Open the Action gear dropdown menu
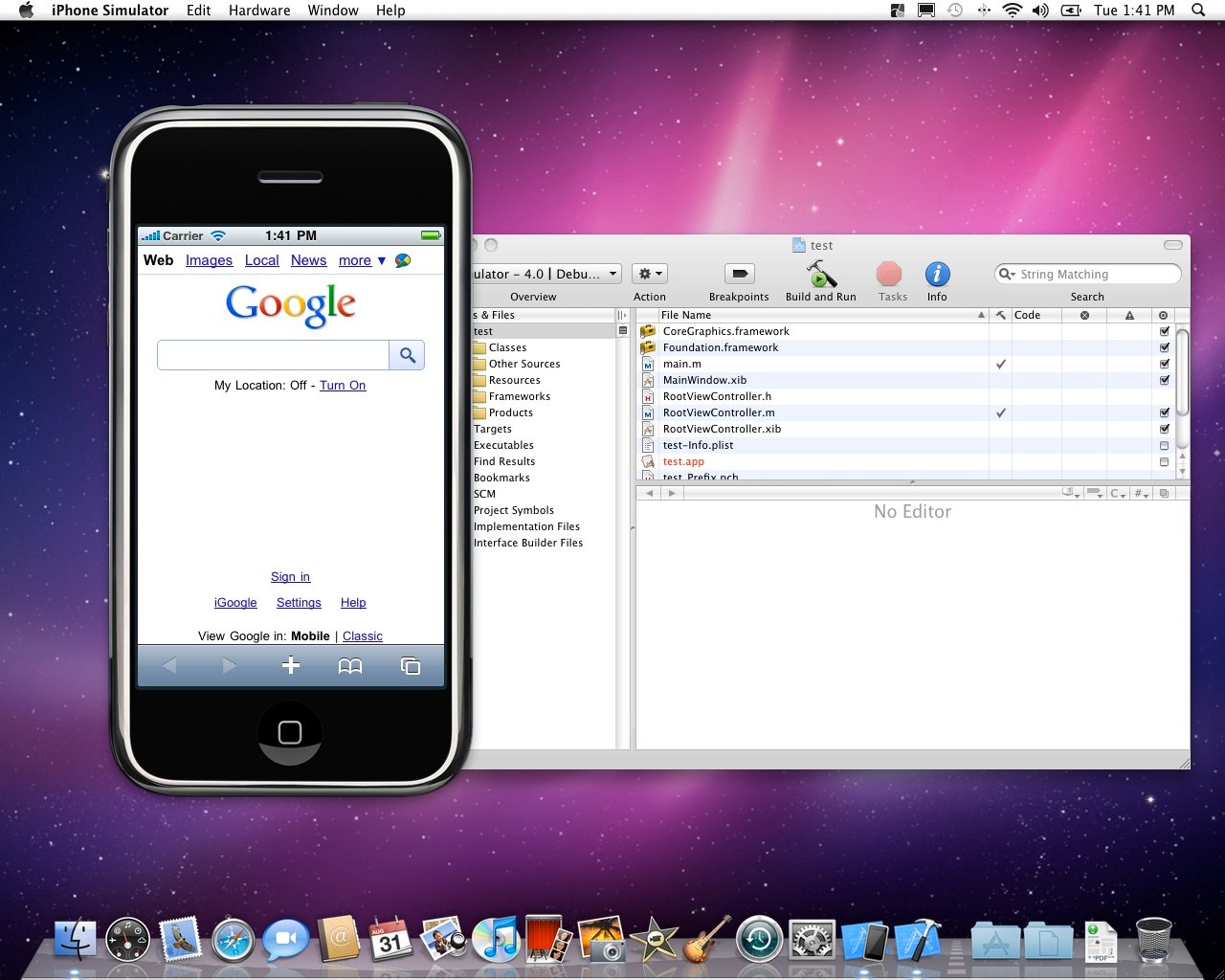 650,274
